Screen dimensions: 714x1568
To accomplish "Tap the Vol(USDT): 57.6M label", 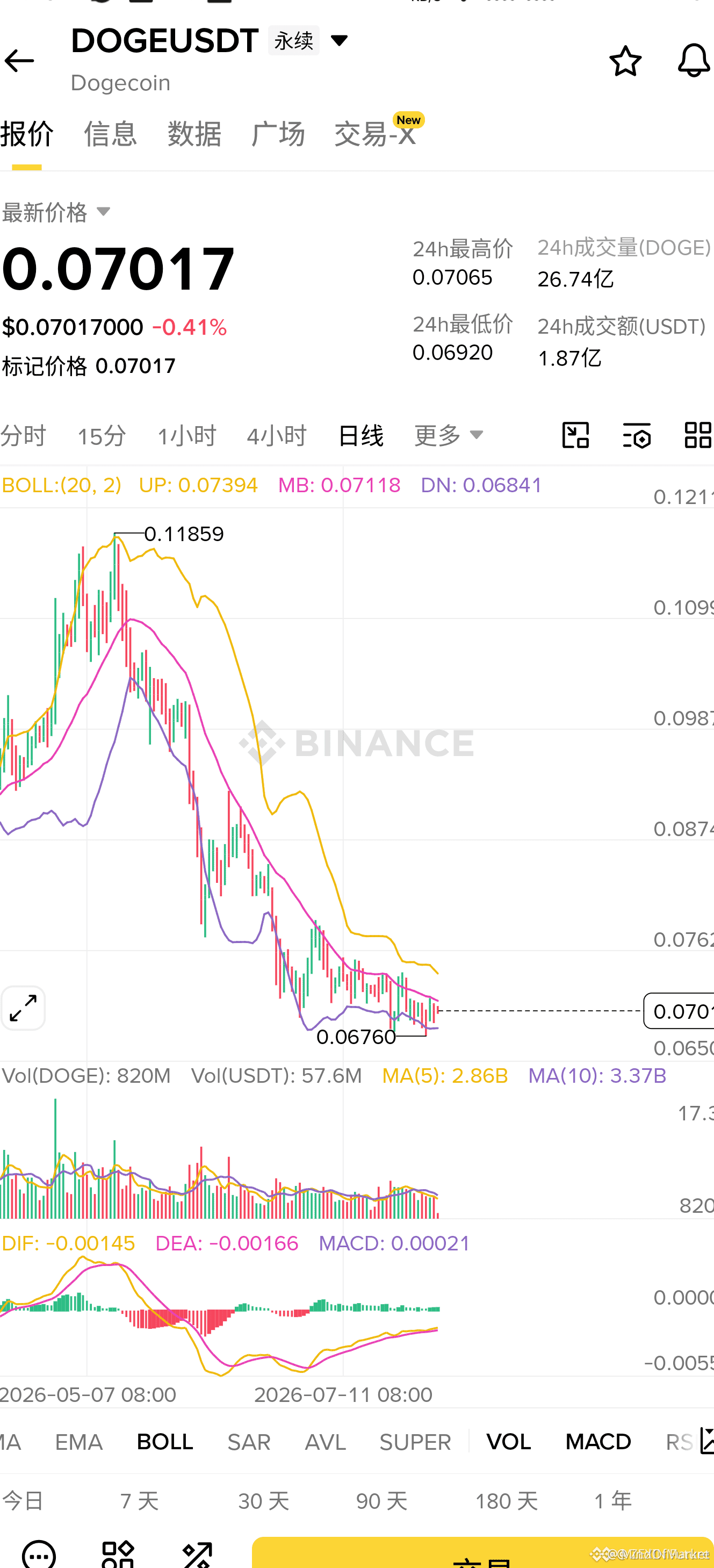I will [276, 1076].
